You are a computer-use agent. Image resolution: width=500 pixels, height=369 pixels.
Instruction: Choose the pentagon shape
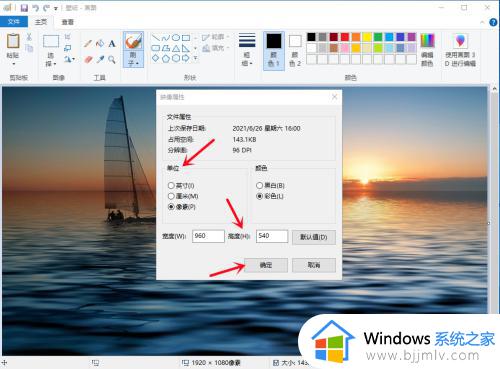click(166, 58)
